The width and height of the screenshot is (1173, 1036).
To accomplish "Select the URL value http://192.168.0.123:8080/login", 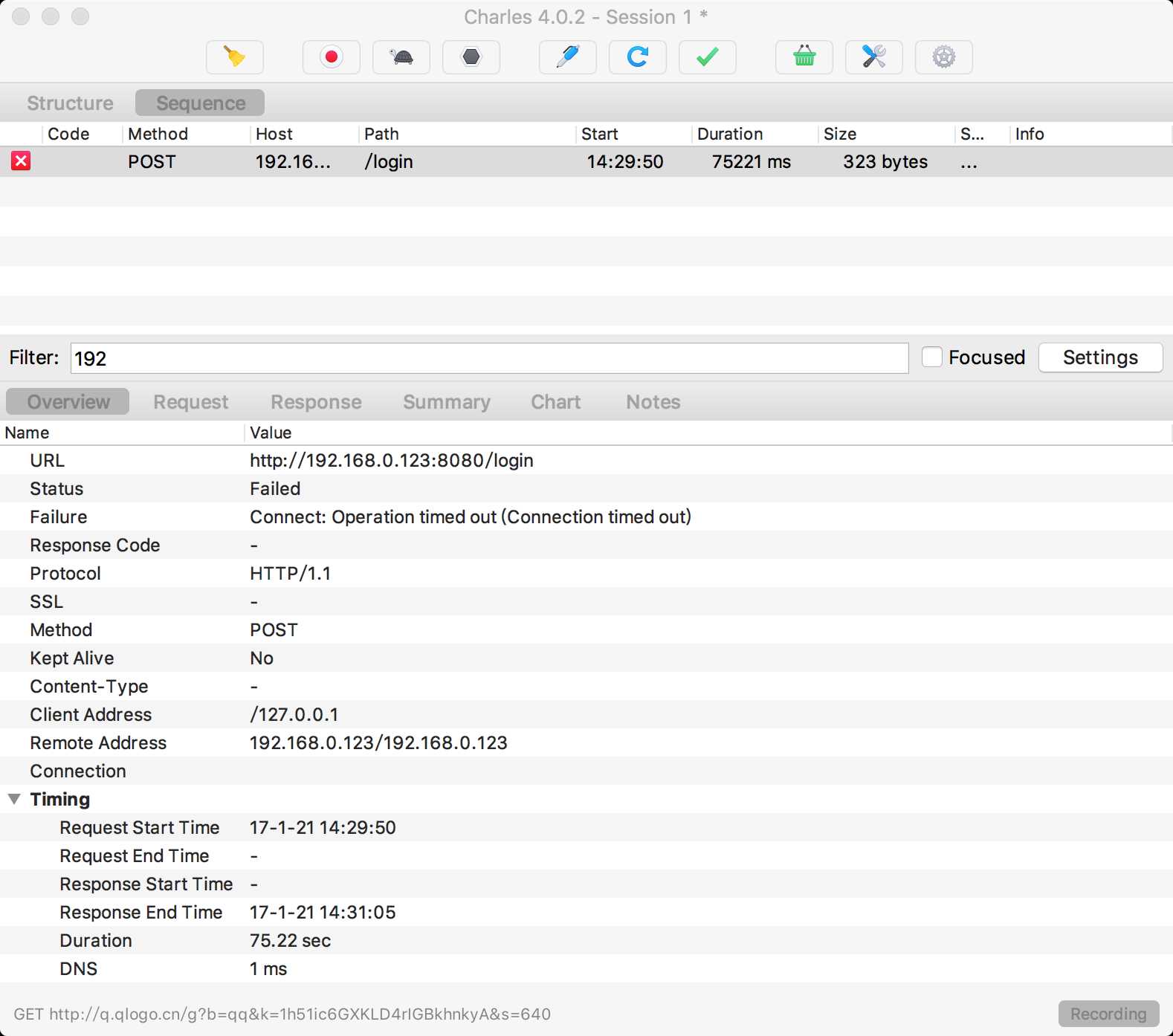I will click(392, 460).
